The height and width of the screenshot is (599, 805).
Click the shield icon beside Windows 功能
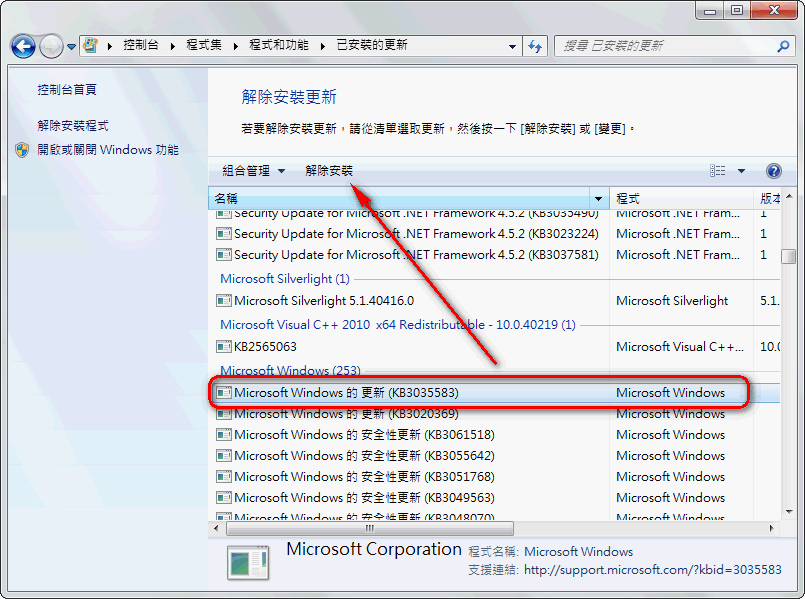pyautogui.click(x=22, y=150)
